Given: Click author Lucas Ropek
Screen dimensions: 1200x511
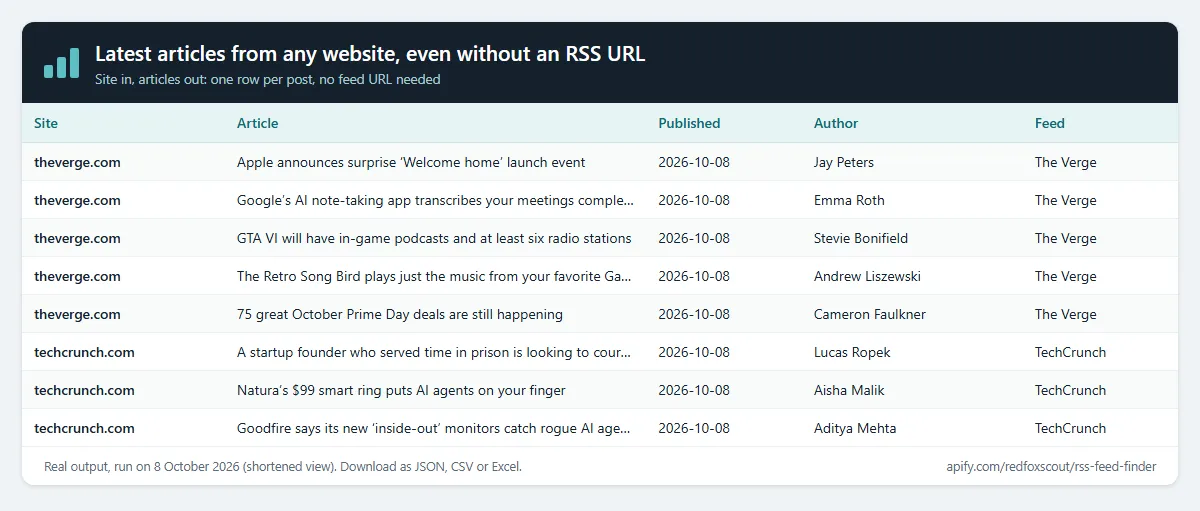Looking at the screenshot, I should tap(852, 352).
